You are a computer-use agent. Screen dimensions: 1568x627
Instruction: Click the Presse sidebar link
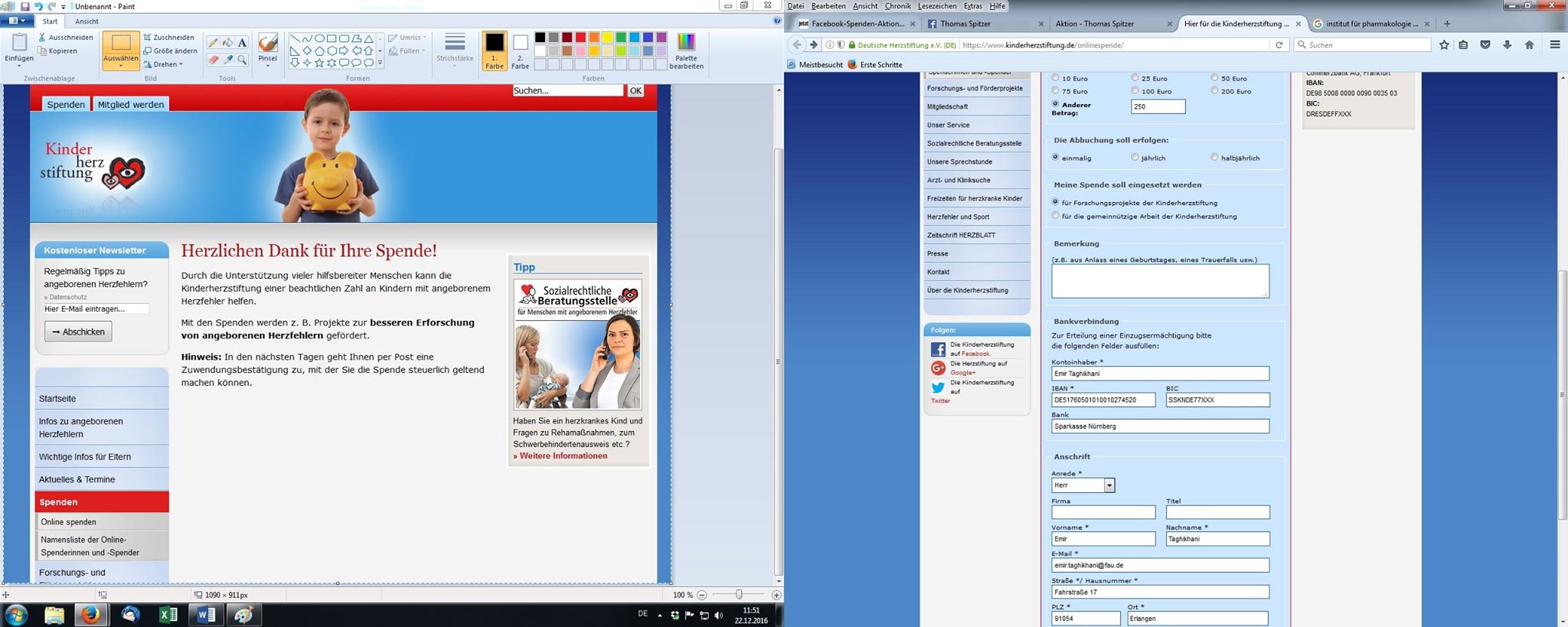[977, 253]
